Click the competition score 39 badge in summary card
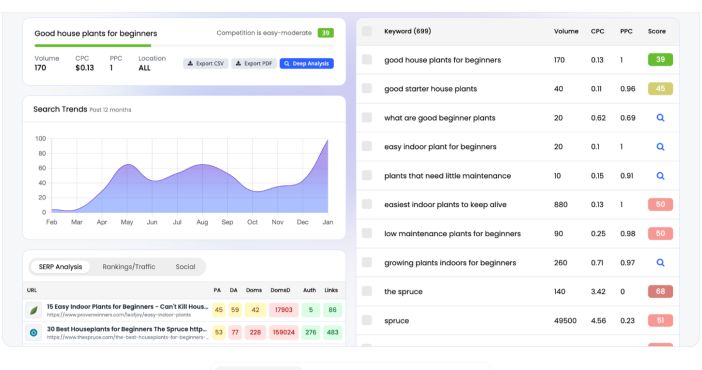Screen dimensions: 702x370 325,33
